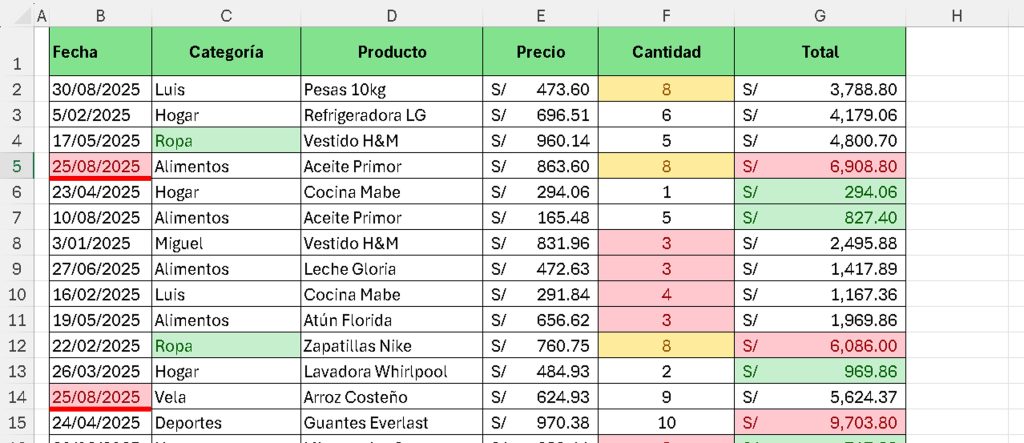Select column H header
Image resolution: width=1024 pixels, height=443 pixels.
click(x=957, y=17)
